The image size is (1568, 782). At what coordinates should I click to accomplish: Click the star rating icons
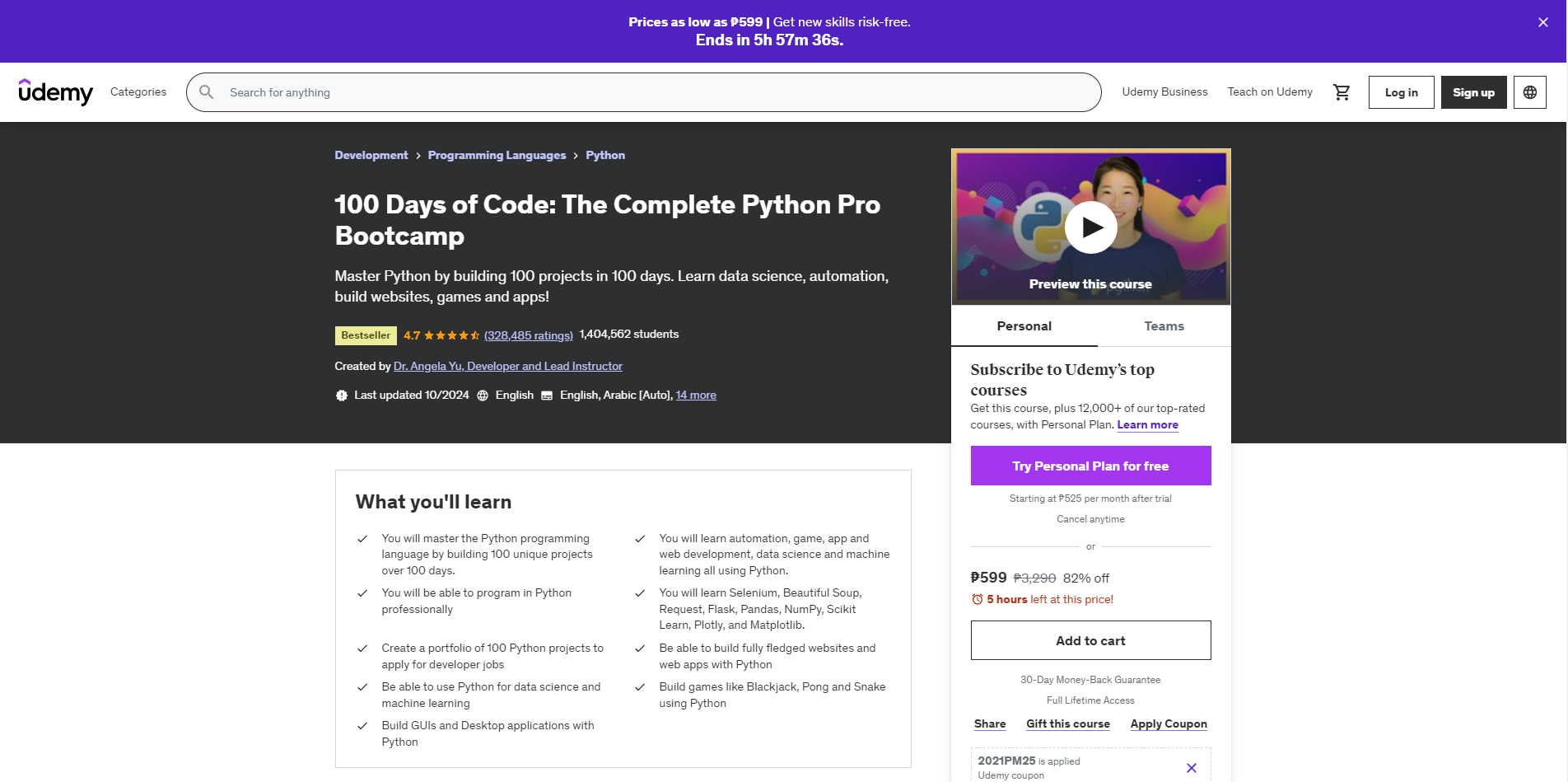click(x=451, y=335)
